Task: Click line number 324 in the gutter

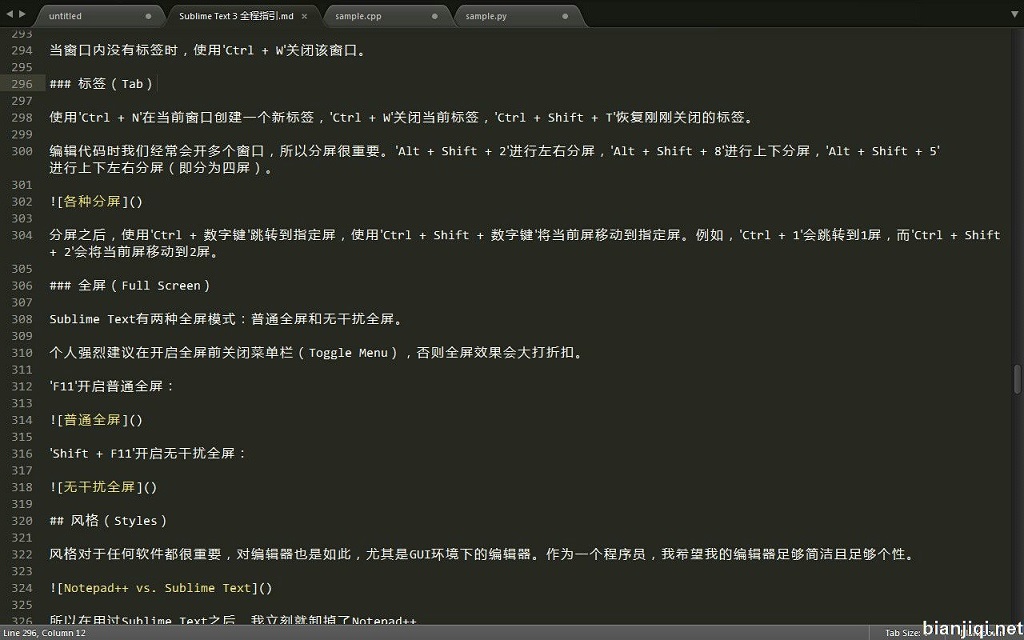Action: pyautogui.click(x=22, y=588)
